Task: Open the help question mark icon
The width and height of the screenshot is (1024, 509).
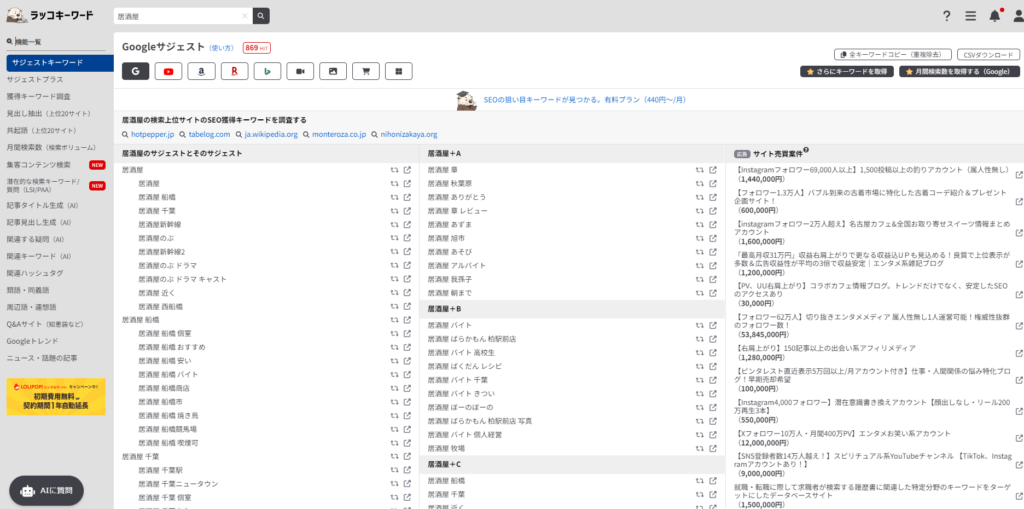Action: tap(947, 16)
